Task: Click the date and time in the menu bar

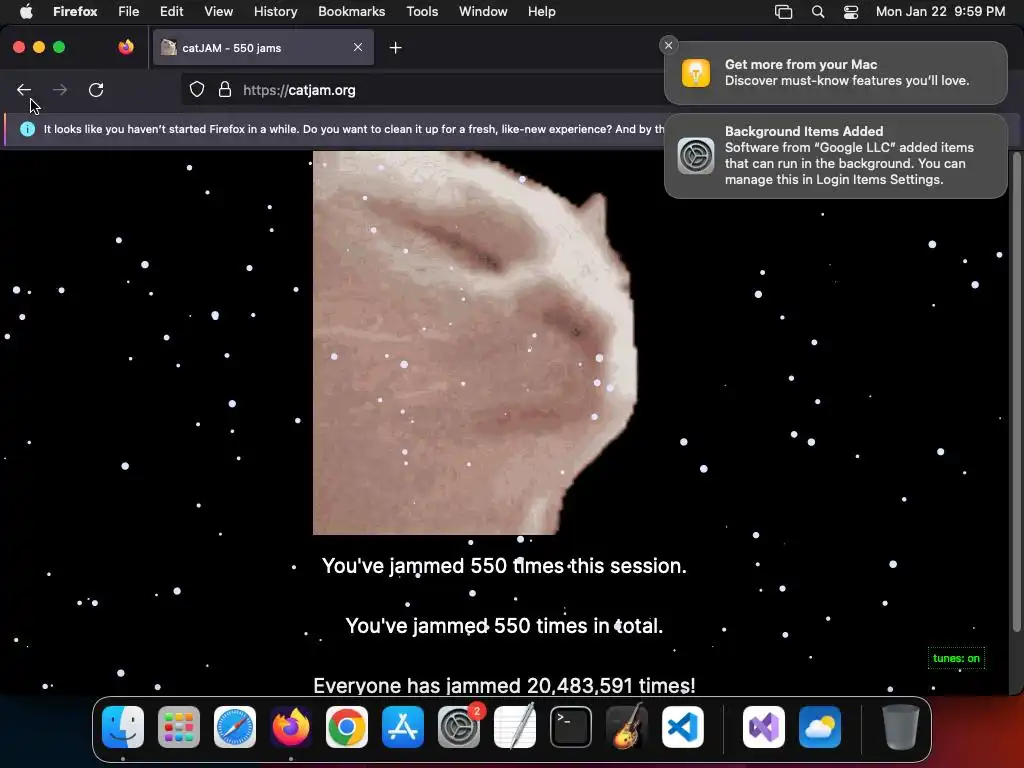Action: [940, 11]
